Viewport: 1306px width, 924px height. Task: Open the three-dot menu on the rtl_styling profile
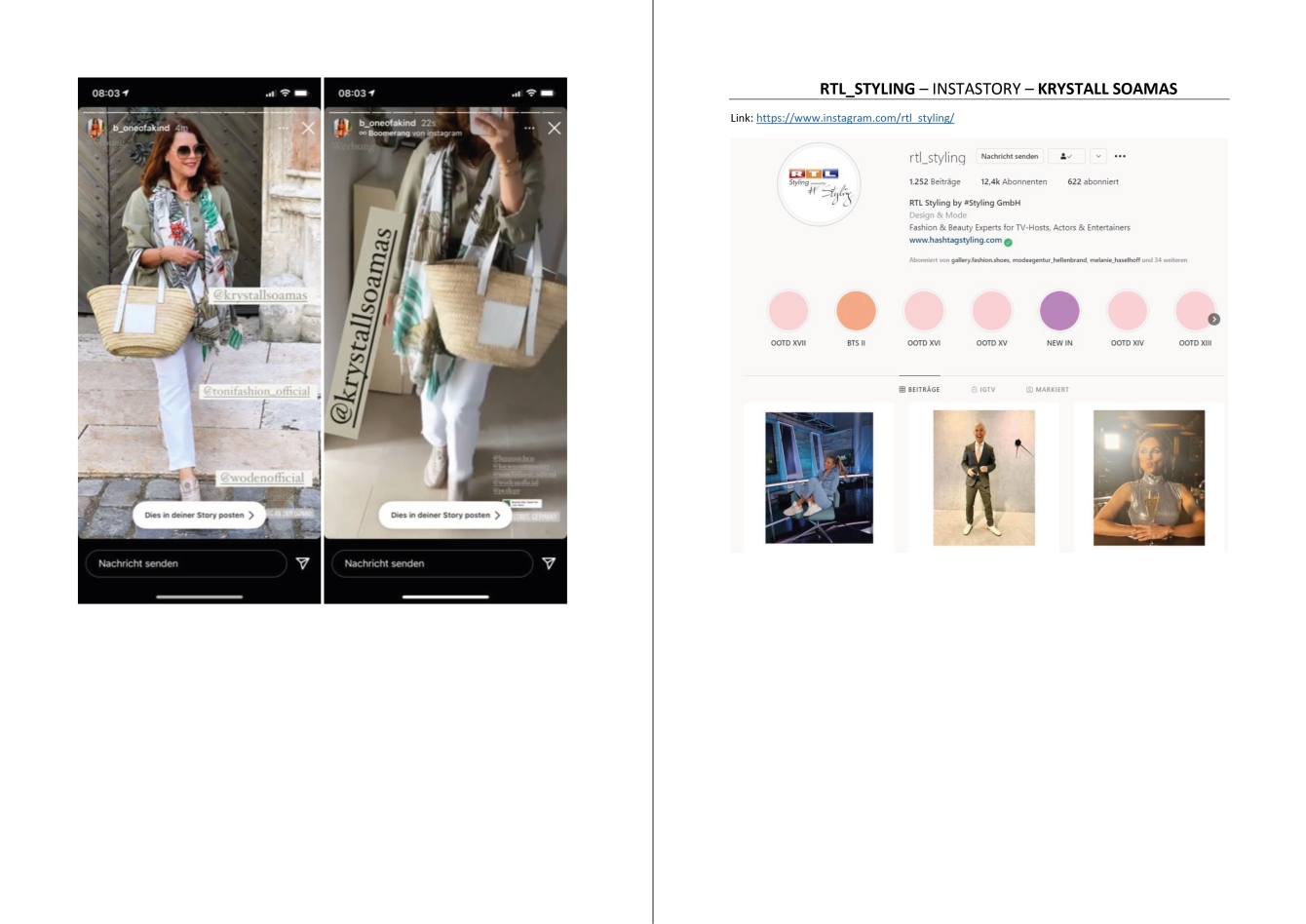click(1120, 156)
